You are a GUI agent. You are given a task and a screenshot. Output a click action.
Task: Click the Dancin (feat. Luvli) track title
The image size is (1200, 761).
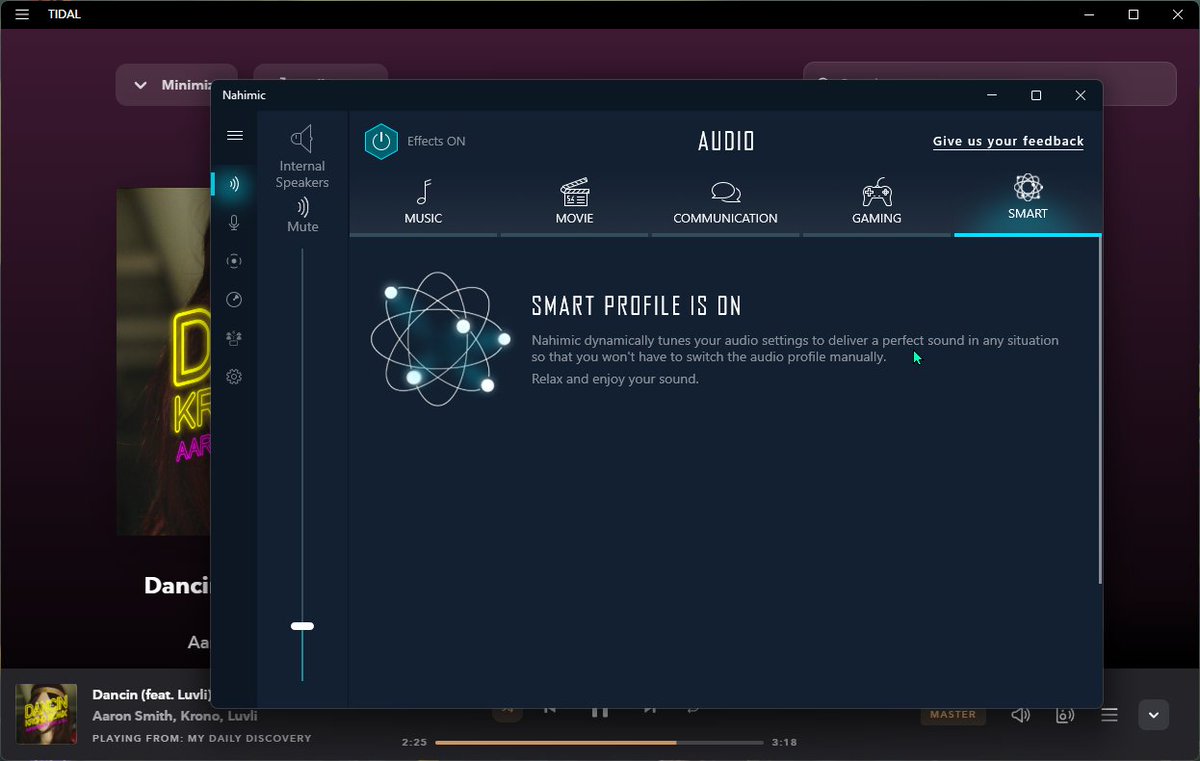pos(151,694)
